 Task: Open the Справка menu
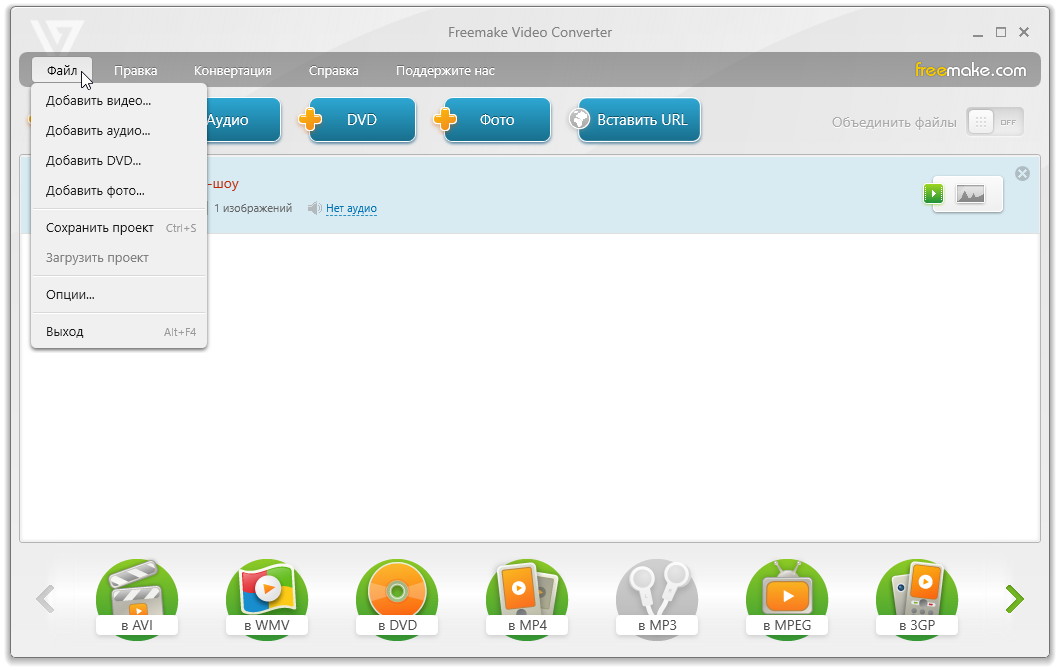point(333,70)
